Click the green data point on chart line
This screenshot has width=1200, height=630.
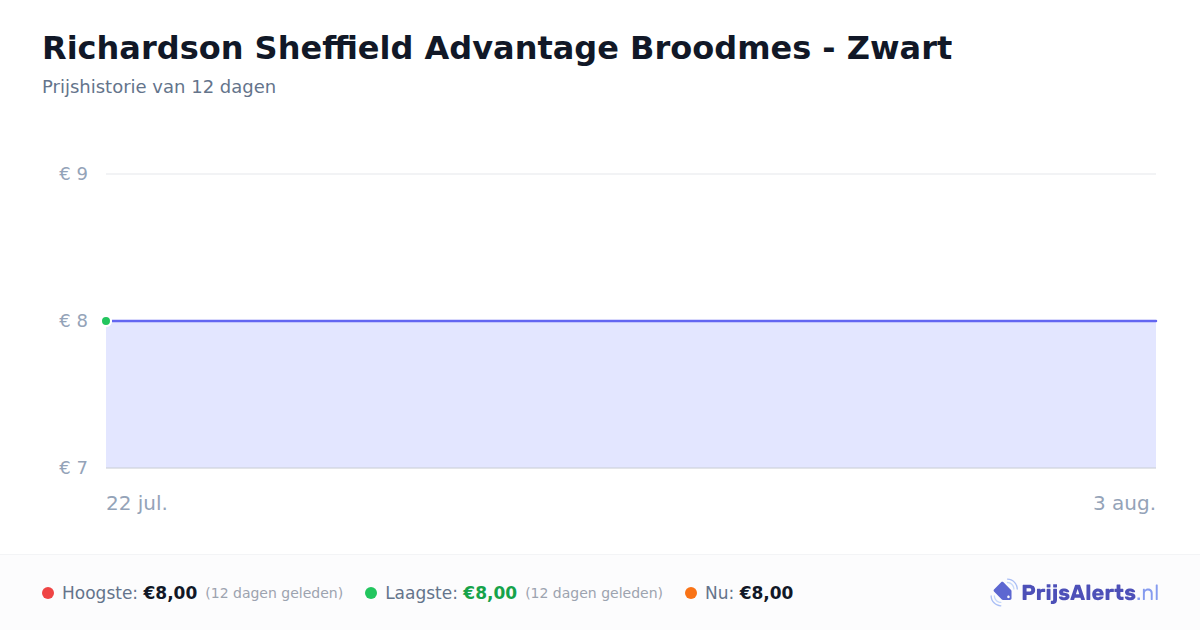coord(106,321)
